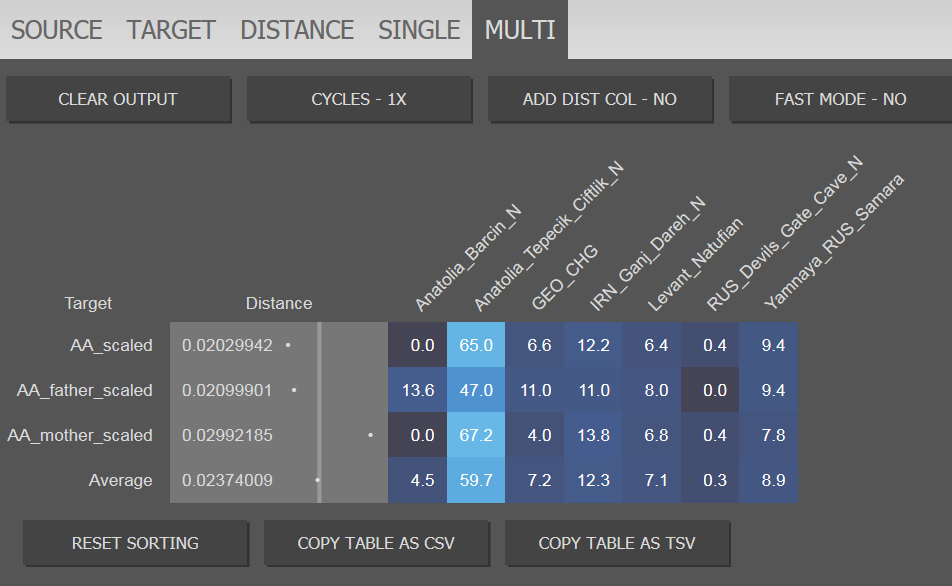Sort by GEO_CHG column header
This screenshot has width=952, height=586.
(564, 278)
